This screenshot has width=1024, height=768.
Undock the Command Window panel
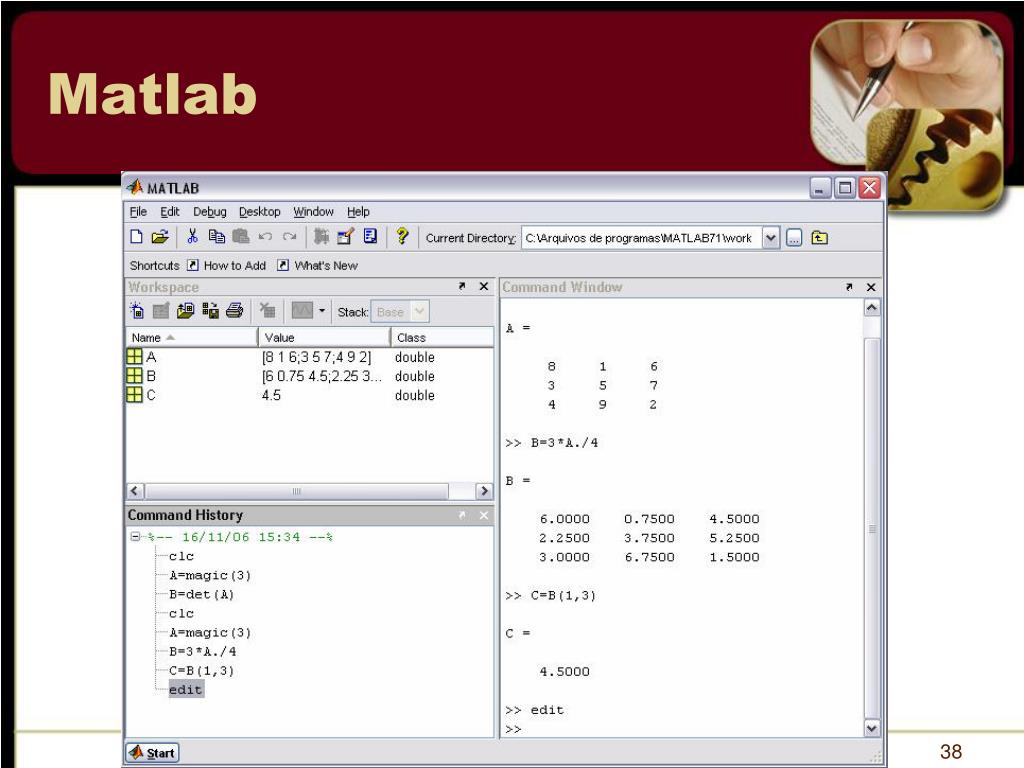coord(849,287)
